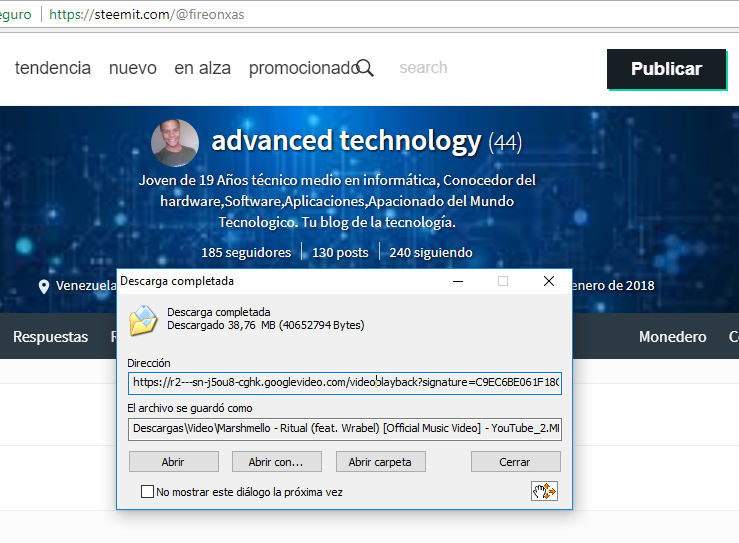This screenshot has width=739, height=543.
Task: Open the 'promocionado' feed
Action: click(x=304, y=68)
